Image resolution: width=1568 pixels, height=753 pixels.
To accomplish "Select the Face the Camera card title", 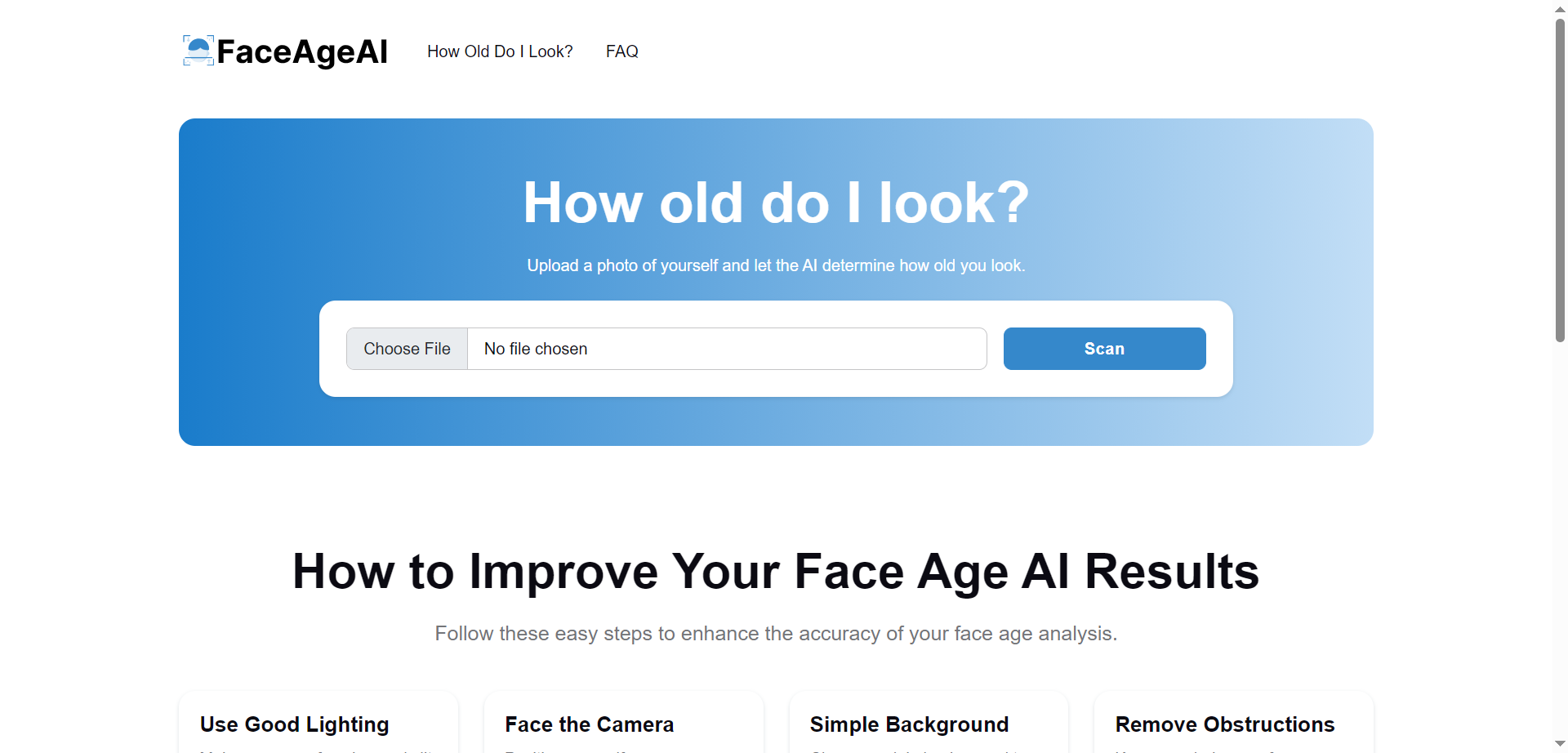I will [x=590, y=724].
